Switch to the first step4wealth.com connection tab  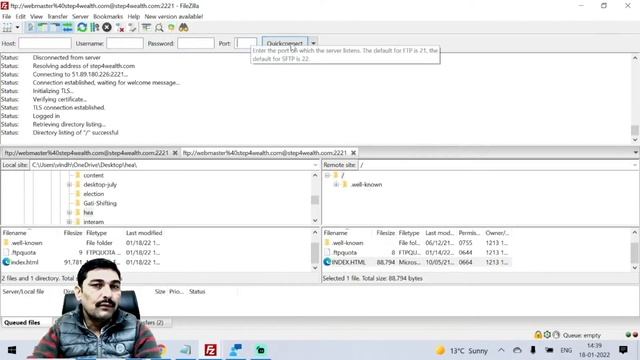[x=87, y=153]
